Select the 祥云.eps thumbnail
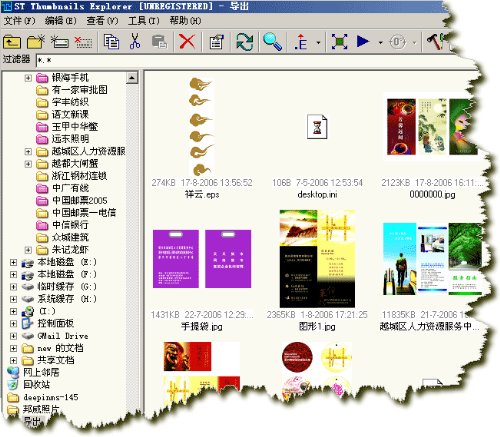The width and height of the screenshot is (500, 437). point(201,127)
